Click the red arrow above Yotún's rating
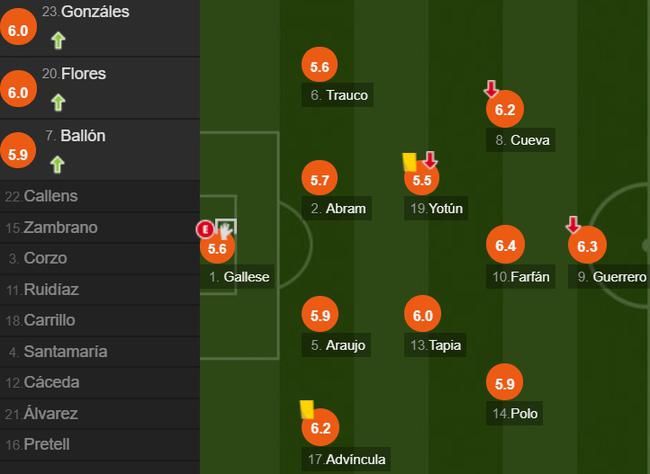Image resolution: width=650 pixels, height=474 pixels. tap(430, 159)
